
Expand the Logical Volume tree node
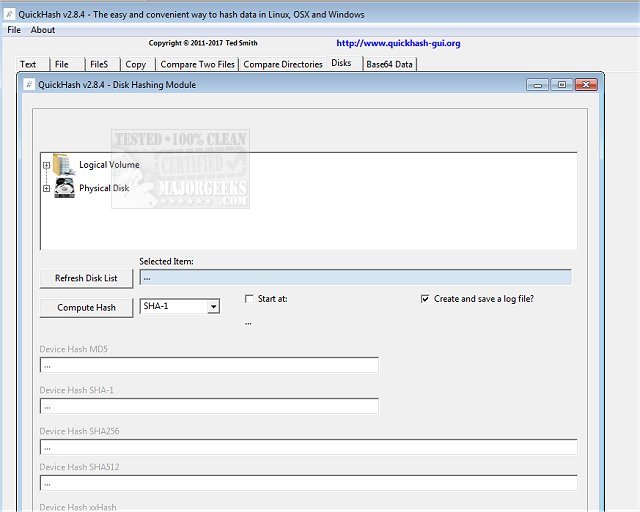[46, 165]
